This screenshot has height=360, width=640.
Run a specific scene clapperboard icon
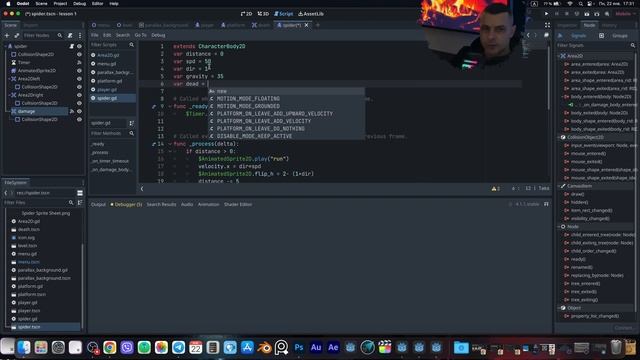597,14
